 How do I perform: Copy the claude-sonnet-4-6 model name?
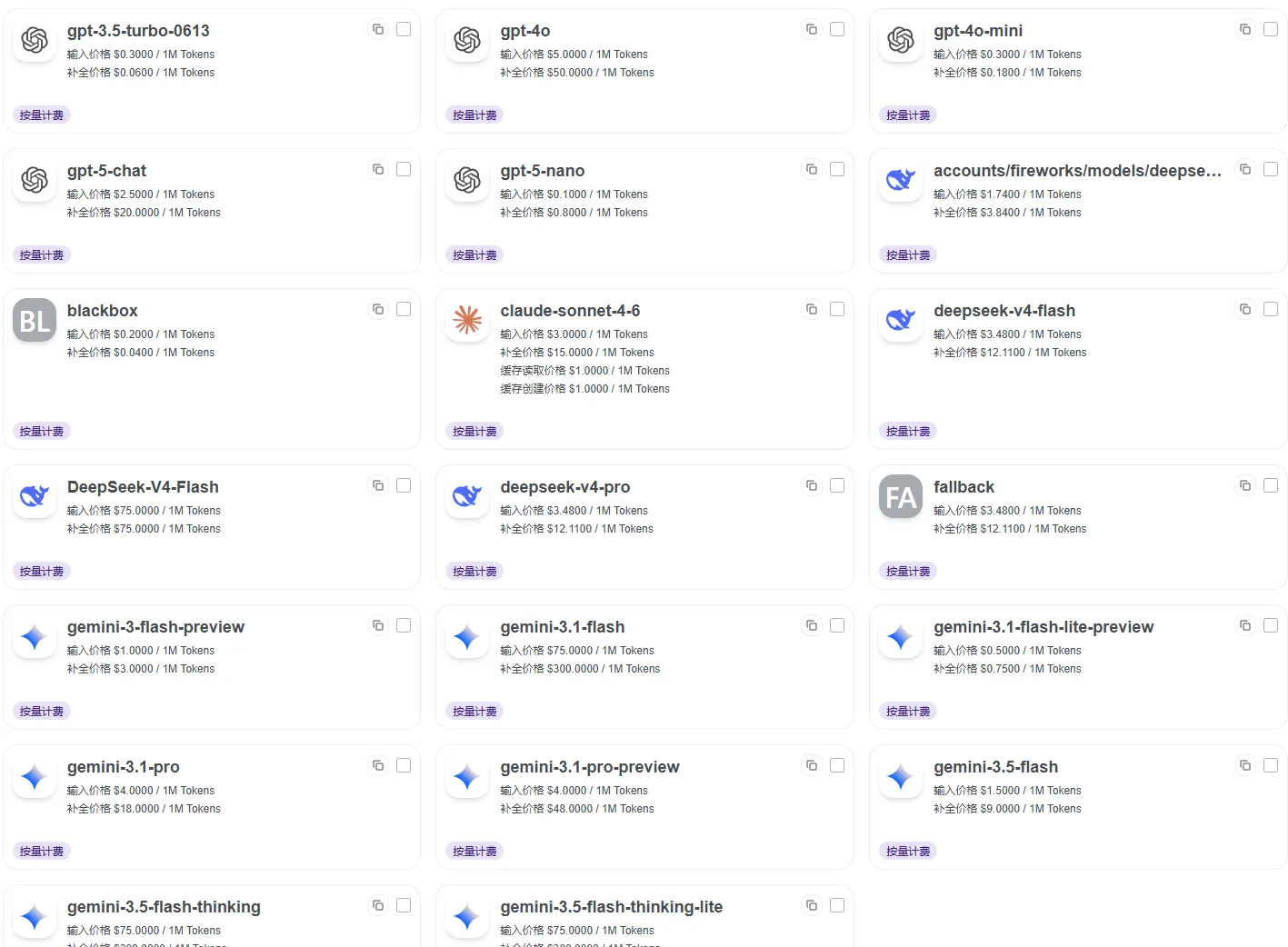click(812, 309)
